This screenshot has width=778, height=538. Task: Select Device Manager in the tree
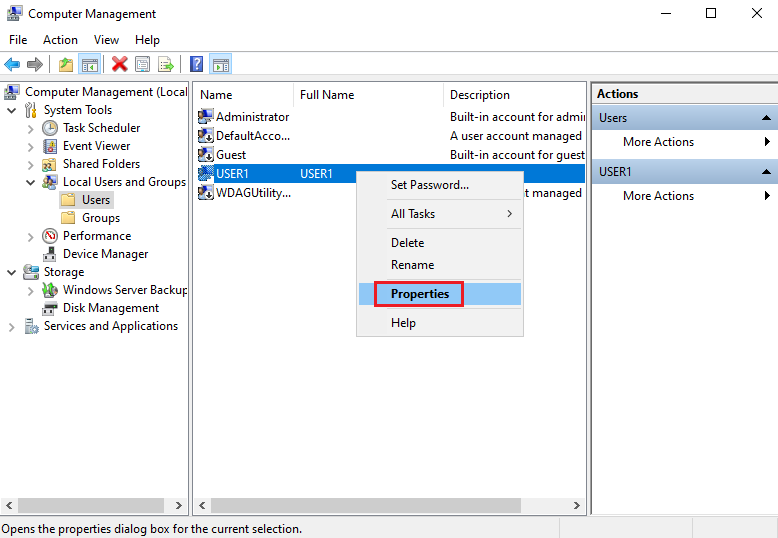[105, 254]
